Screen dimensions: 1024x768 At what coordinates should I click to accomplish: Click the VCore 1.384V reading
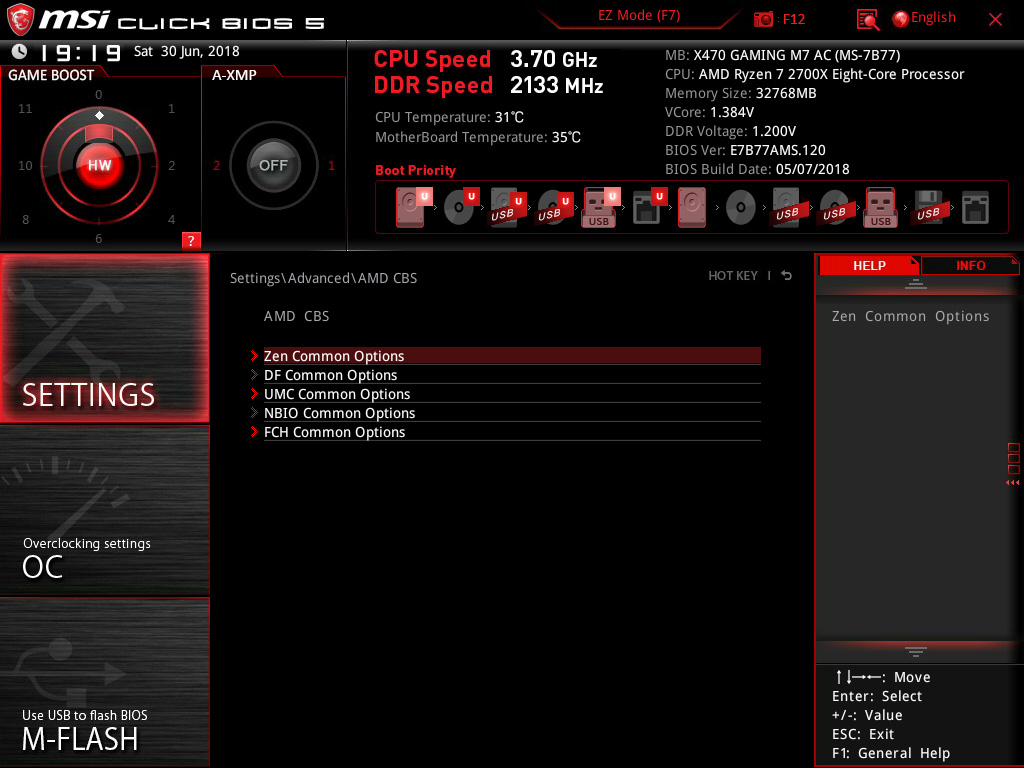tap(709, 112)
